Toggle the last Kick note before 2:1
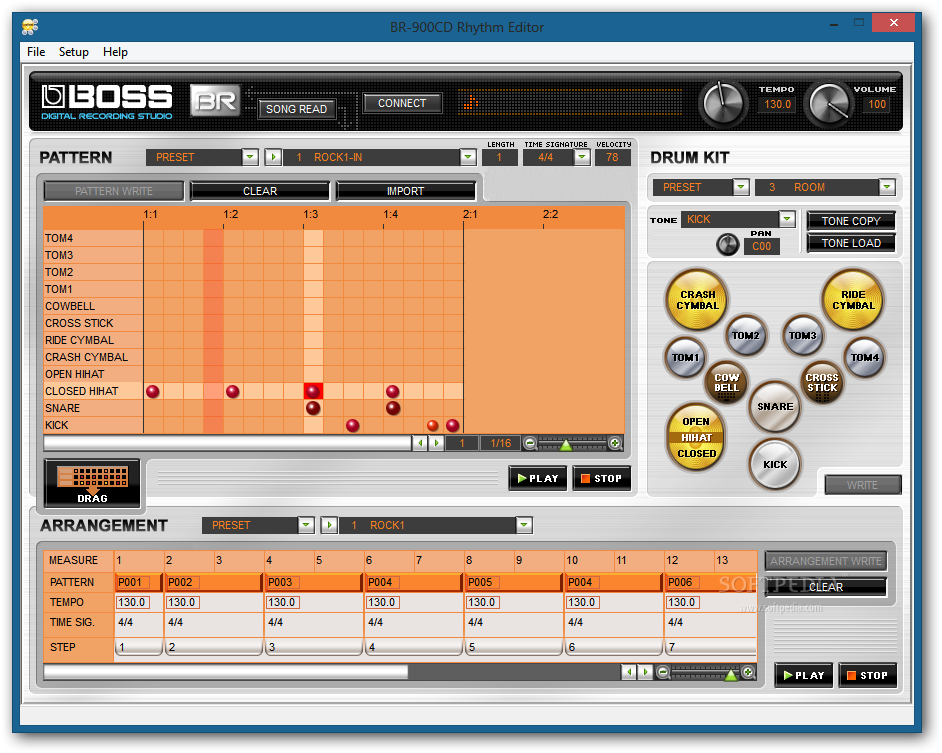 (452, 425)
